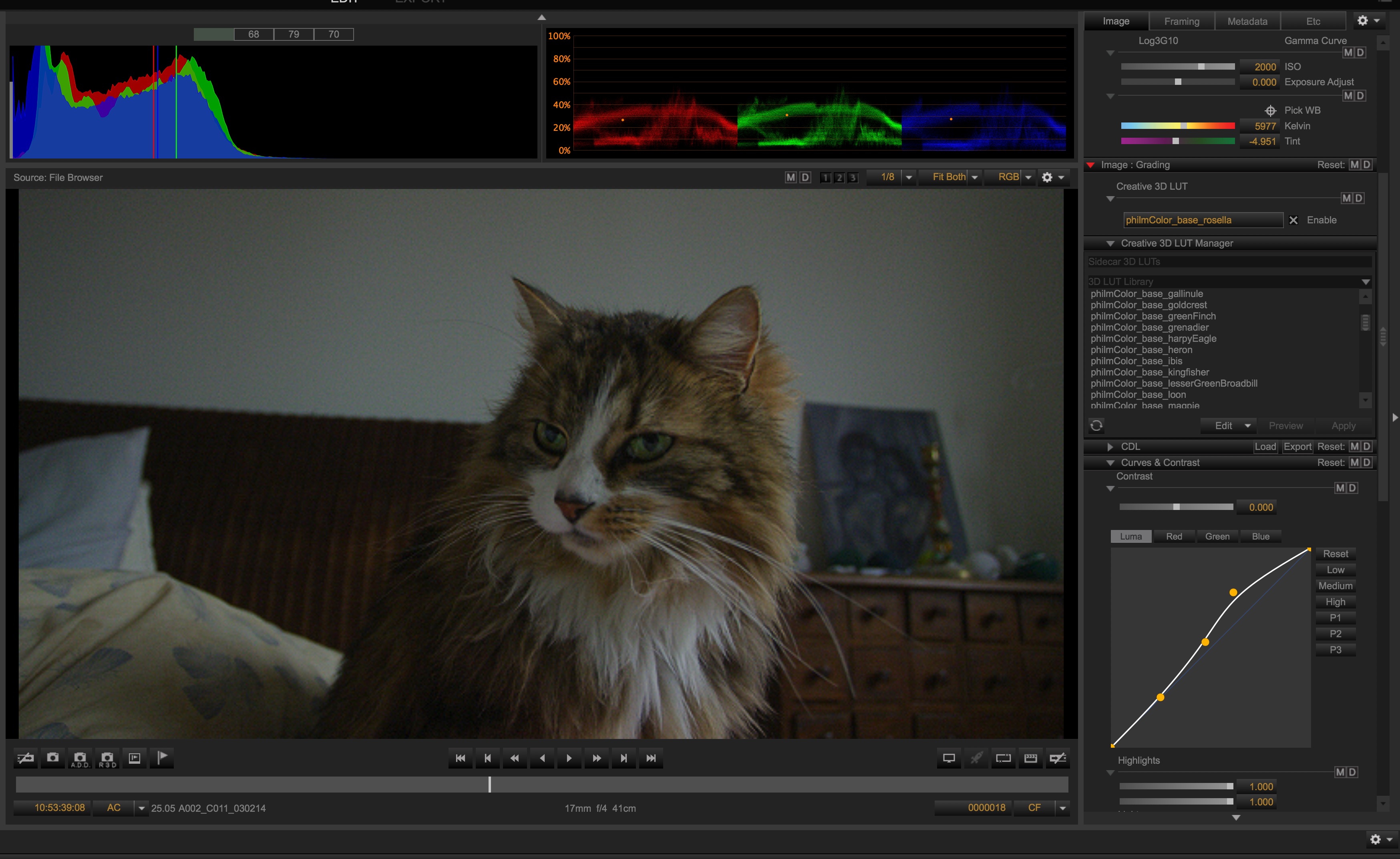
Task: Toggle viewer M button next to Source bar
Action: click(791, 177)
